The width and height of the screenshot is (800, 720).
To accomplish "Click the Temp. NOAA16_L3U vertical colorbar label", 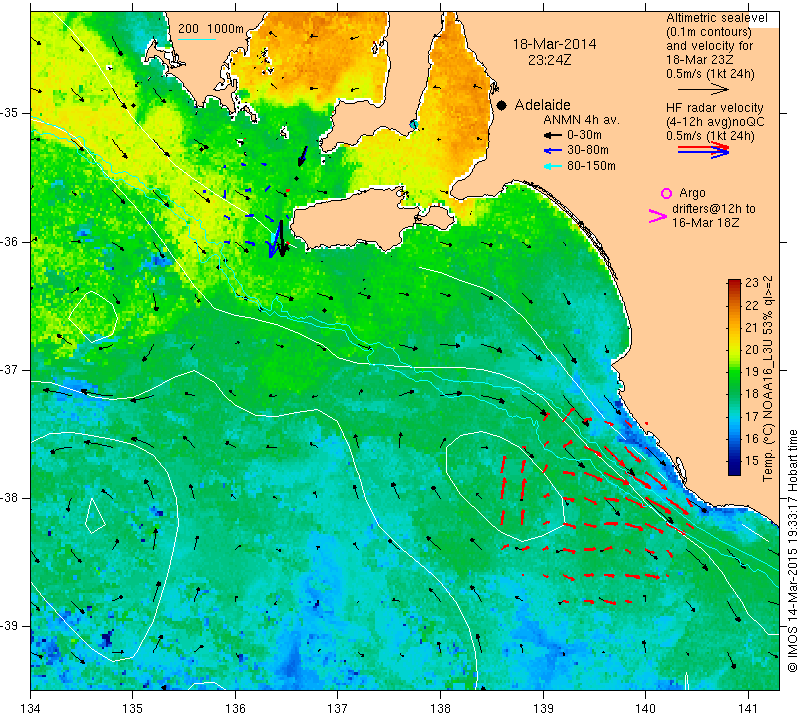I will pyautogui.click(x=768, y=379).
